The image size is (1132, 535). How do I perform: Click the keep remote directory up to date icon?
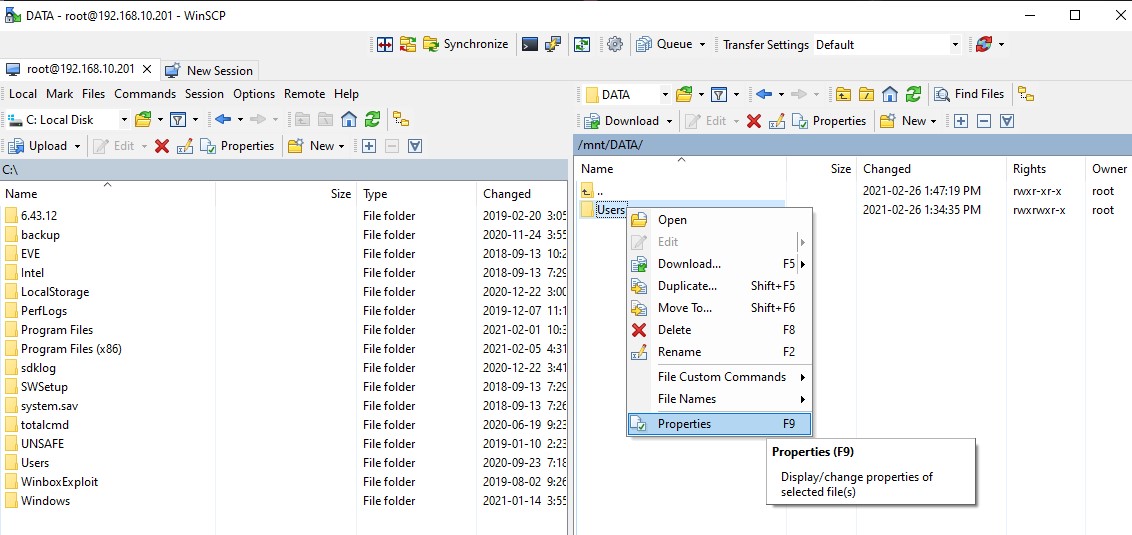pyautogui.click(x=582, y=44)
